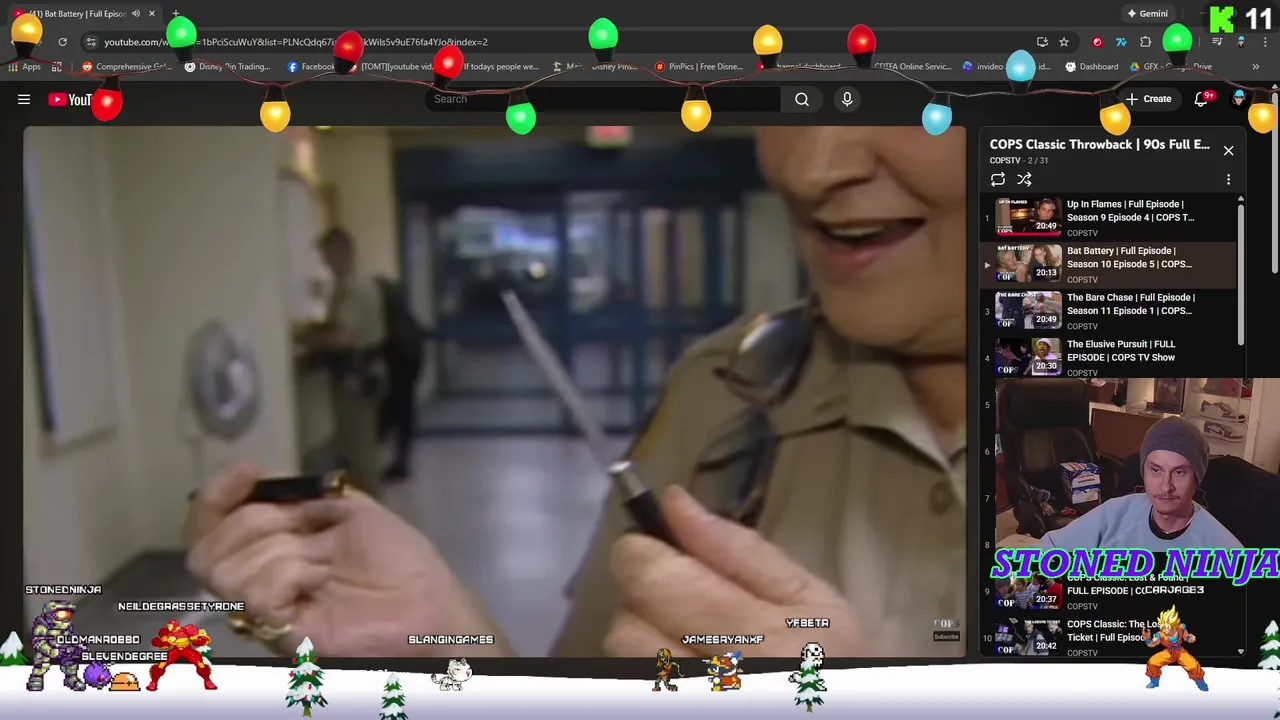Open a new browser tab

coord(176,14)
